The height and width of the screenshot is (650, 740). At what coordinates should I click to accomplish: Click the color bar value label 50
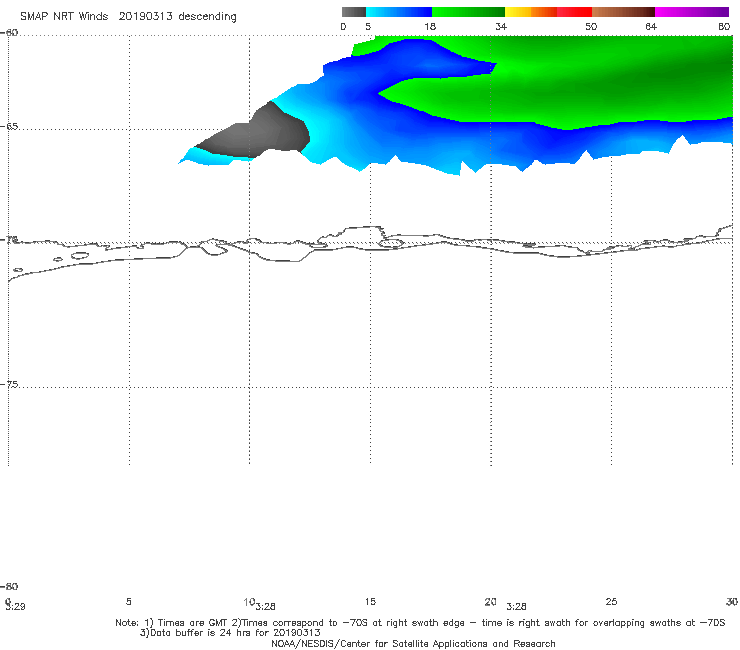[591, 27]
